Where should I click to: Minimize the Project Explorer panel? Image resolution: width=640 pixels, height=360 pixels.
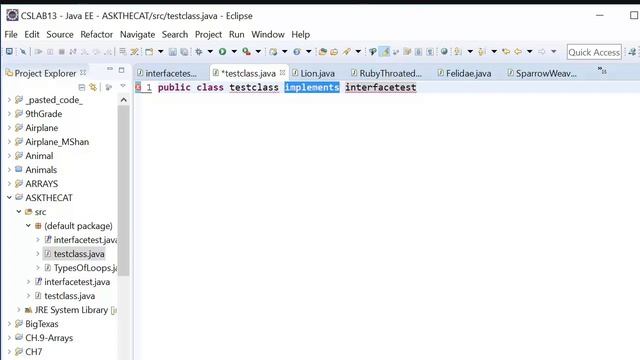click(110, 69)
